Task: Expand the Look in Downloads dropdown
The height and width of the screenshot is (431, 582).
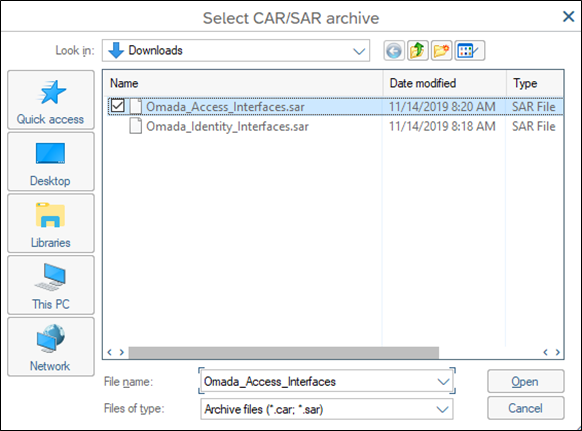Action: pos(359,51)
